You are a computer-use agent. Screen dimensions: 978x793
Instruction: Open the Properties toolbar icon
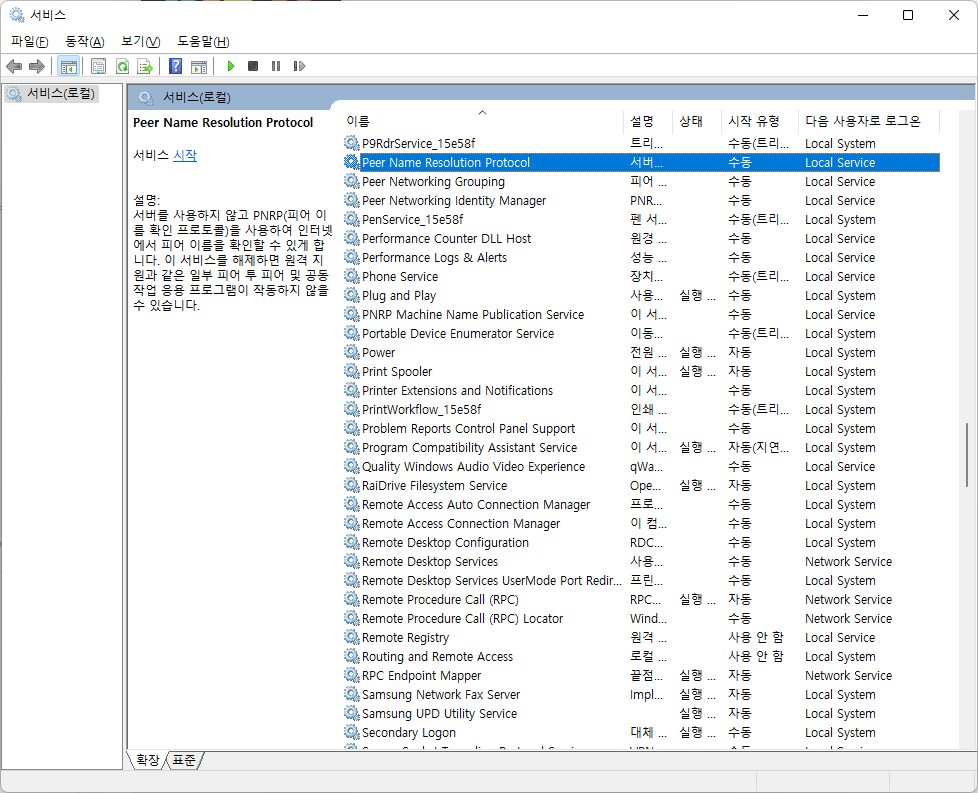(98, 66)
